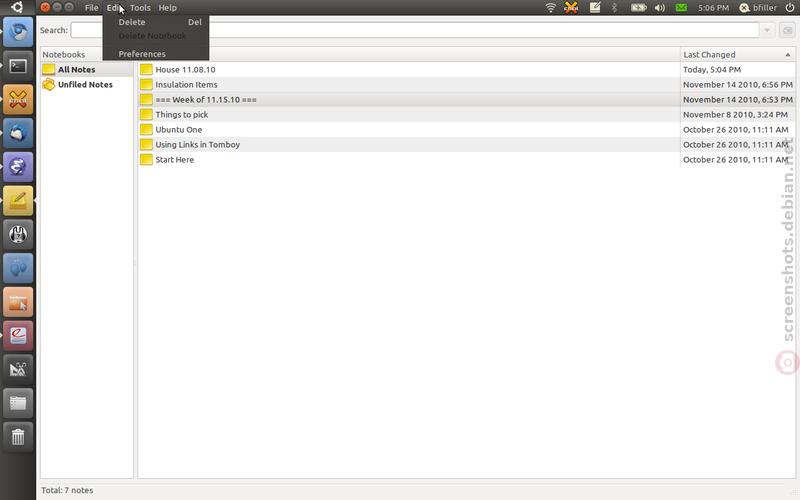Open the battery status indicator
Image resolution: width=800 pixels, height=500 pixels.
(x=638, y=8)
